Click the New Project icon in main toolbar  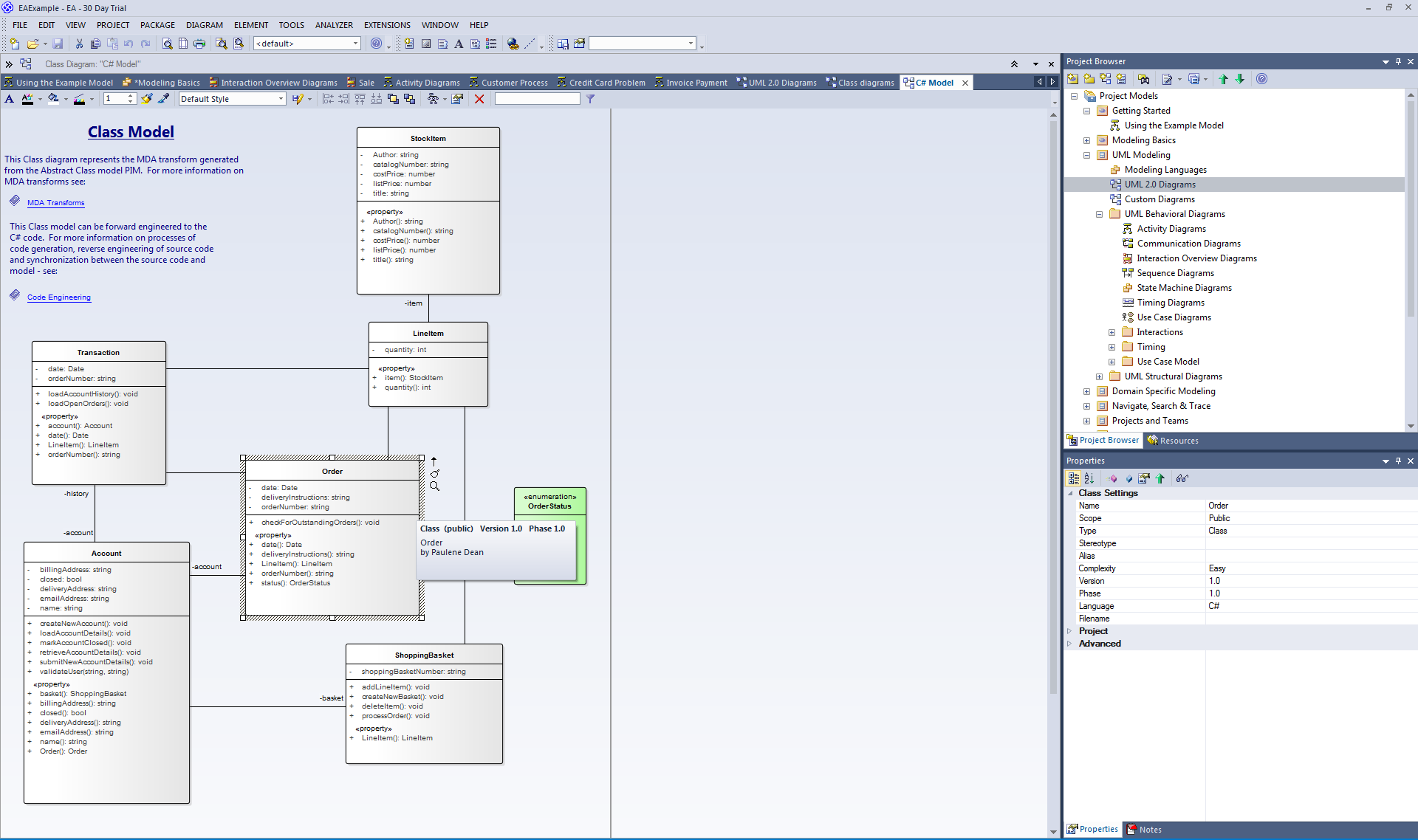(14, 44)
